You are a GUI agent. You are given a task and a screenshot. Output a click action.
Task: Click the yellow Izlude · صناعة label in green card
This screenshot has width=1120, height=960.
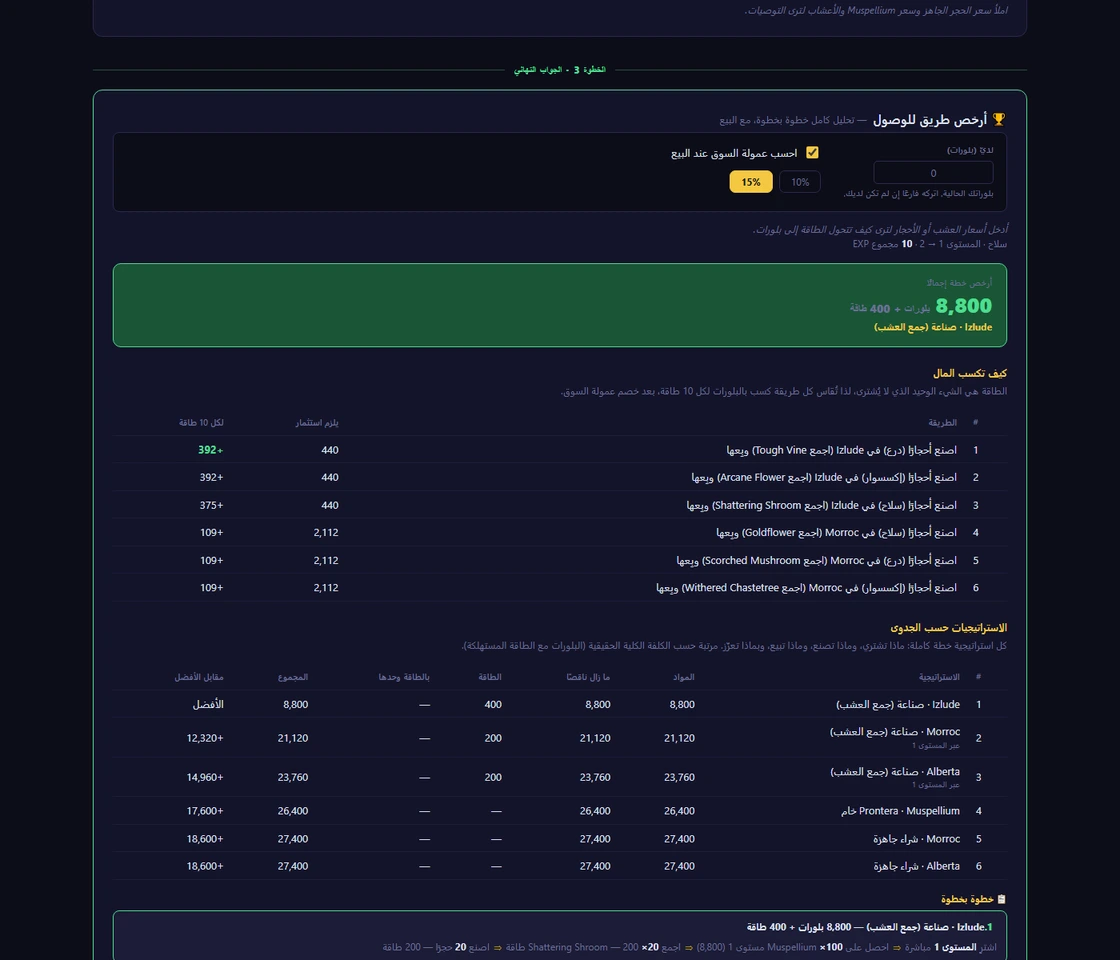(x=933, y=327)
